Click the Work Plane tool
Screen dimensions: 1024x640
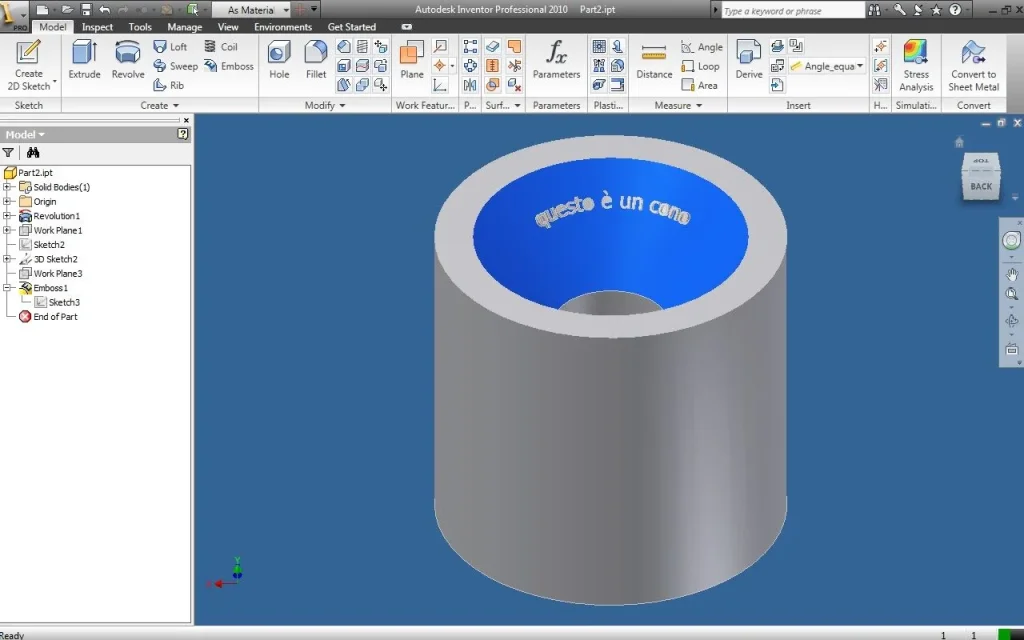click(412, 60)
